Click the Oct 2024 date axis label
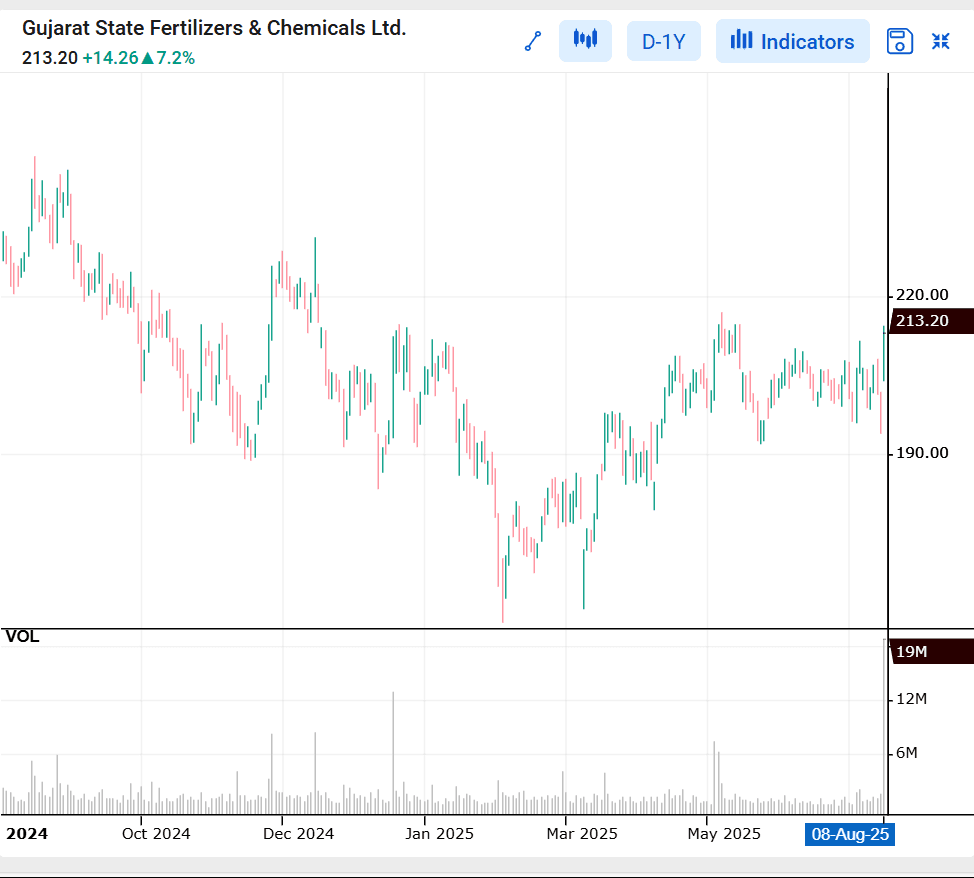 pyautogui.click(x=156, y=834)
